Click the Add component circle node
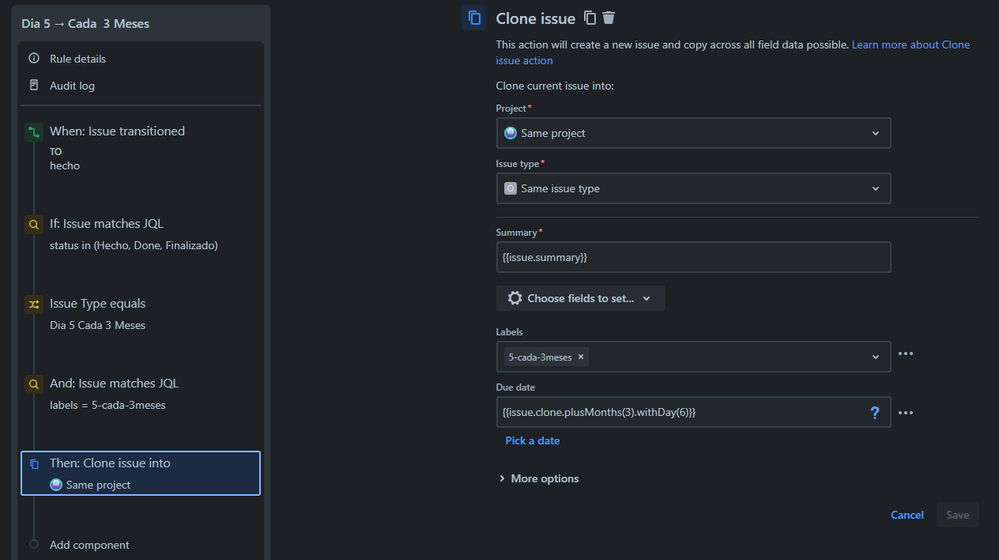Viewport: 999px width, 560px height. pos(34,544)
